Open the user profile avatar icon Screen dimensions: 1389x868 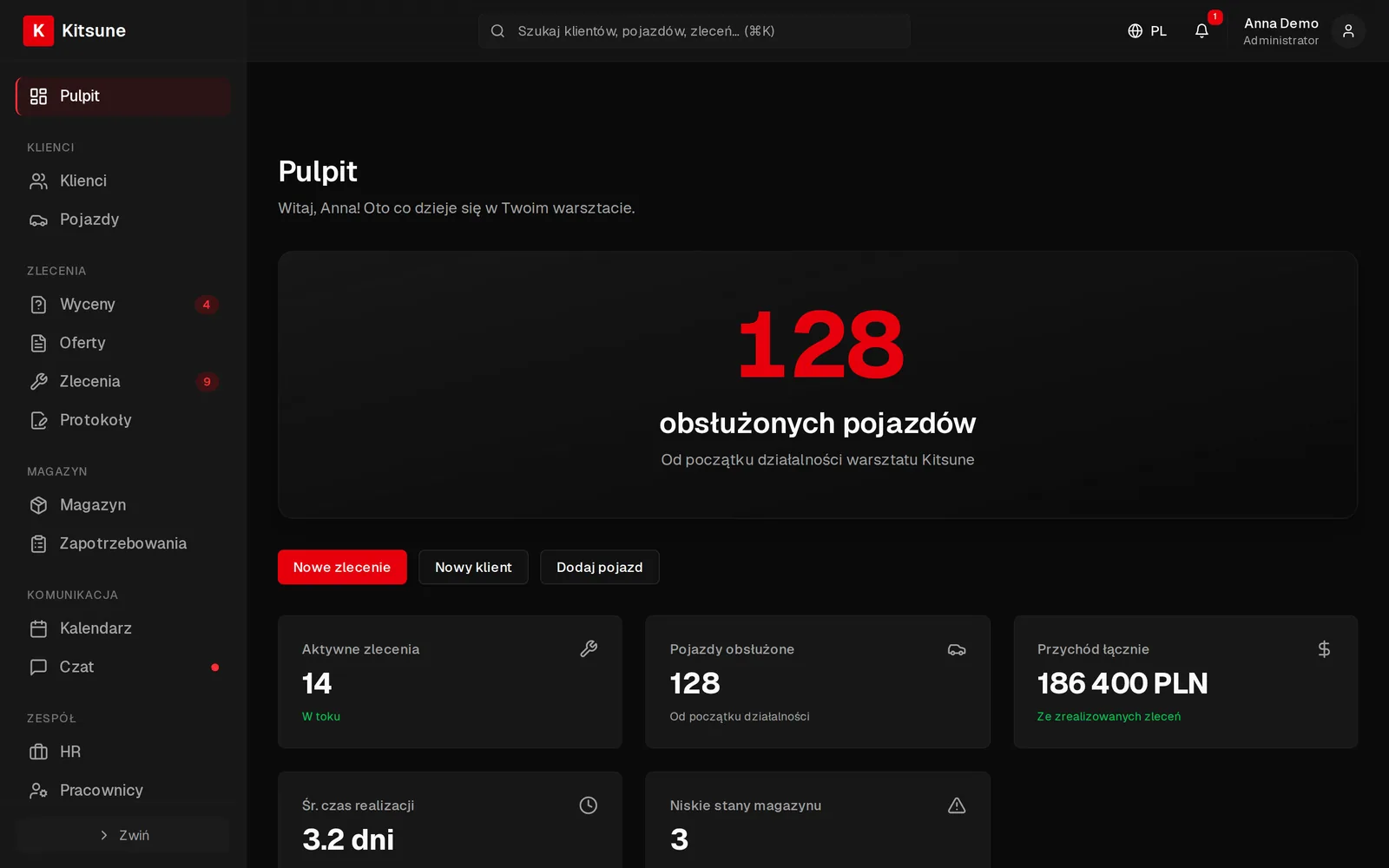pyautogui.click(x=1348, y=30)
